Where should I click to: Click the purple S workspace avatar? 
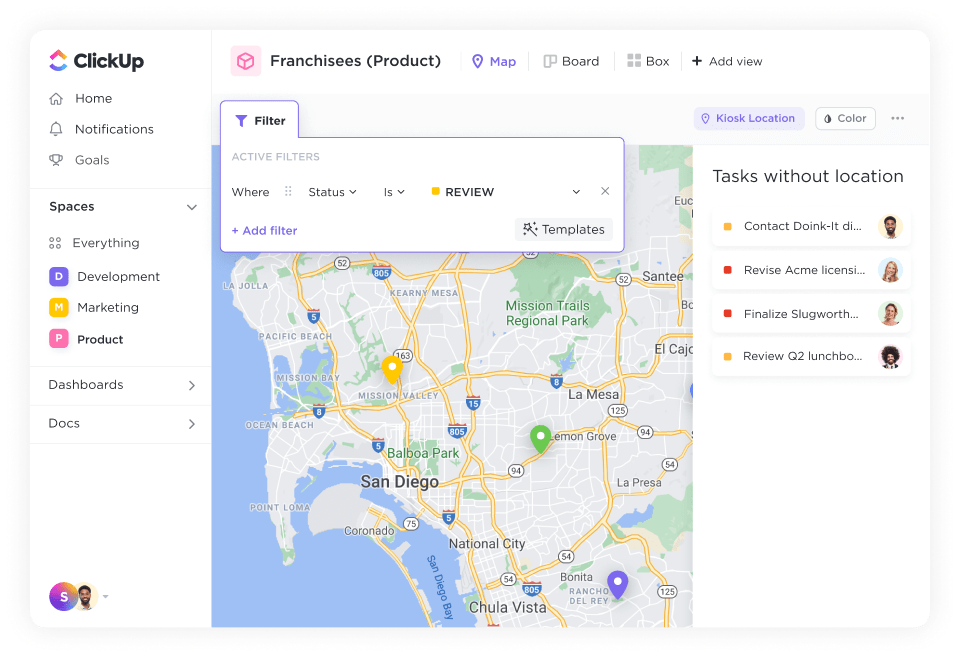pos(63,597)
